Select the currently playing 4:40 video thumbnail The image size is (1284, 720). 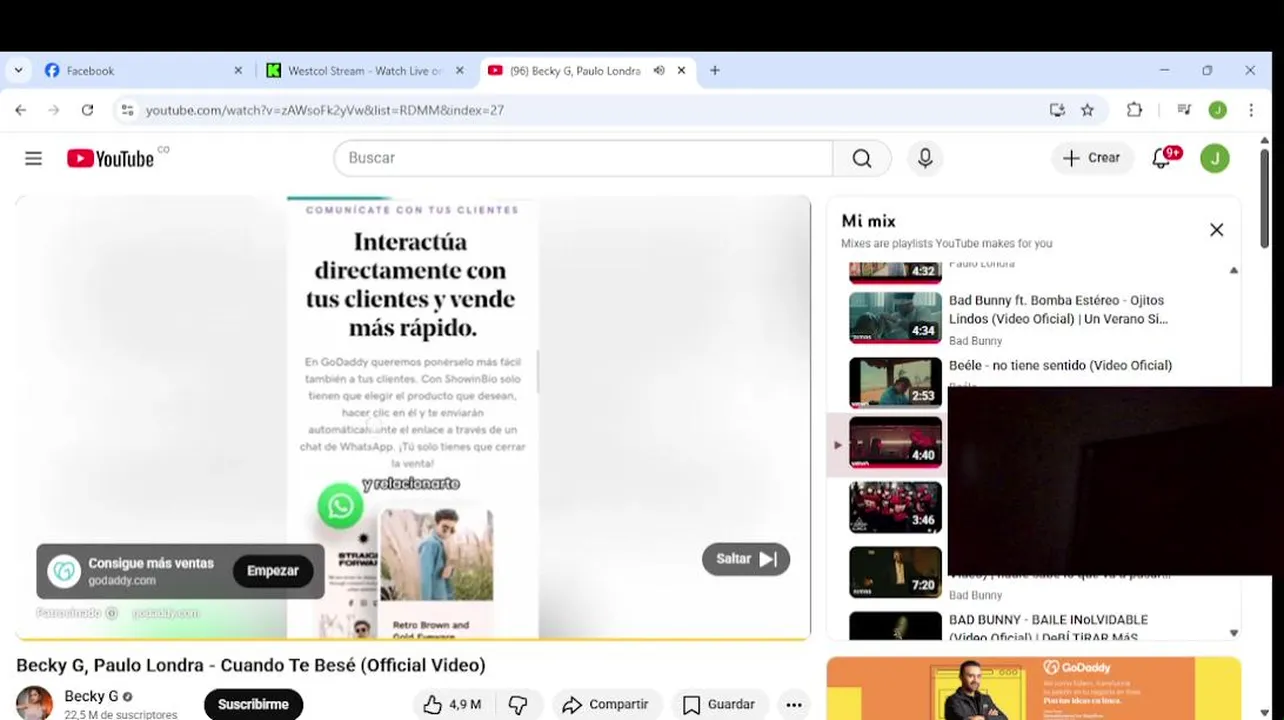[895, 443]
